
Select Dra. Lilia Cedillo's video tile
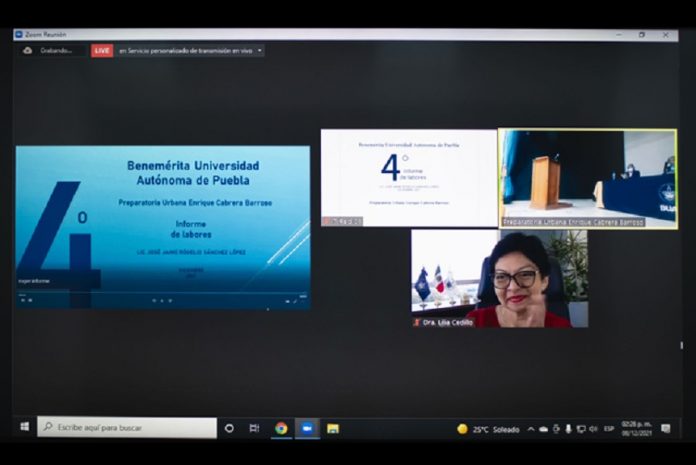499,278
